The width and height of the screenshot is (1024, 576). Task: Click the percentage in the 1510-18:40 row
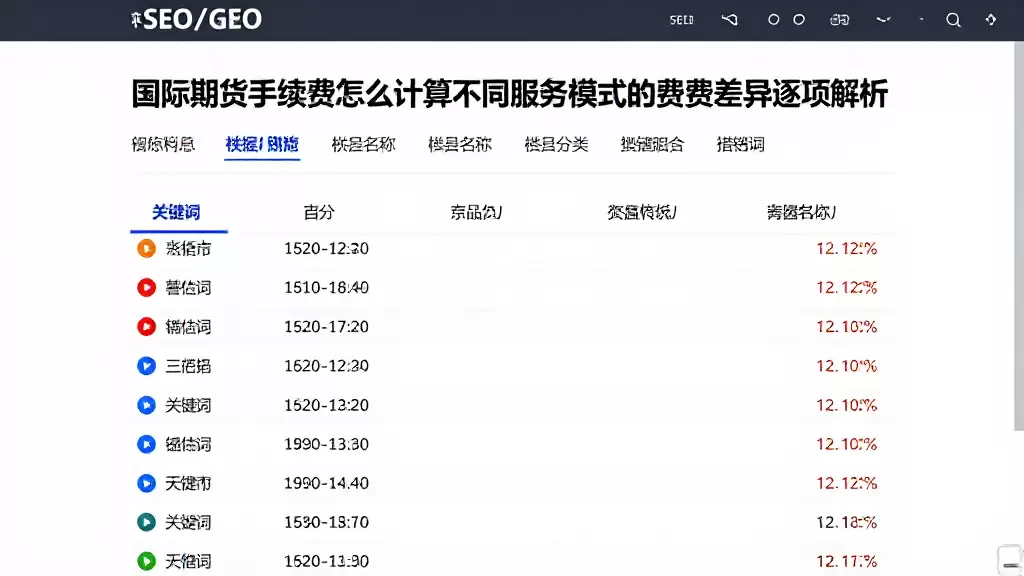tap(846, 288)
